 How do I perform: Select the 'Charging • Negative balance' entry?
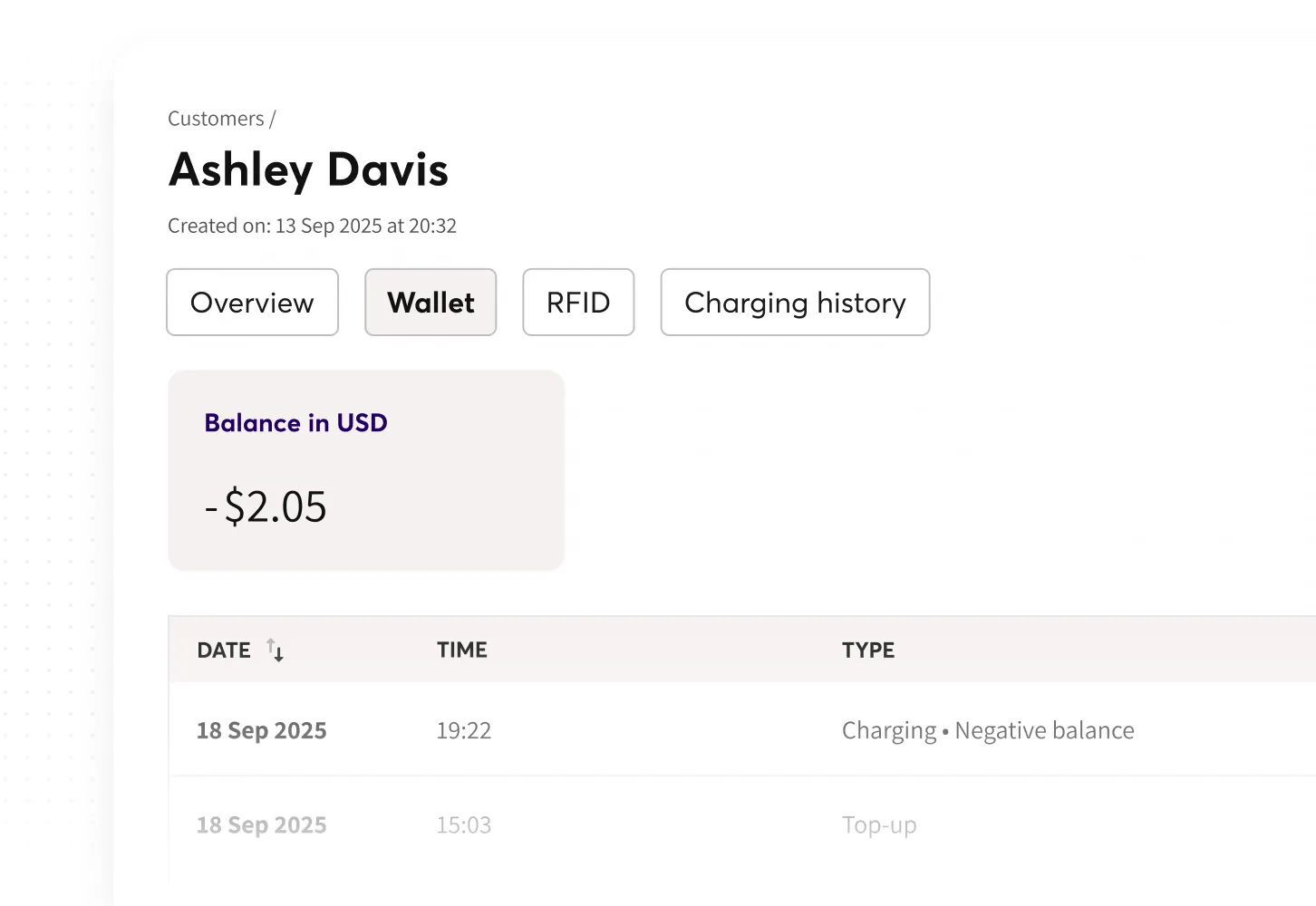click(988, 730)
